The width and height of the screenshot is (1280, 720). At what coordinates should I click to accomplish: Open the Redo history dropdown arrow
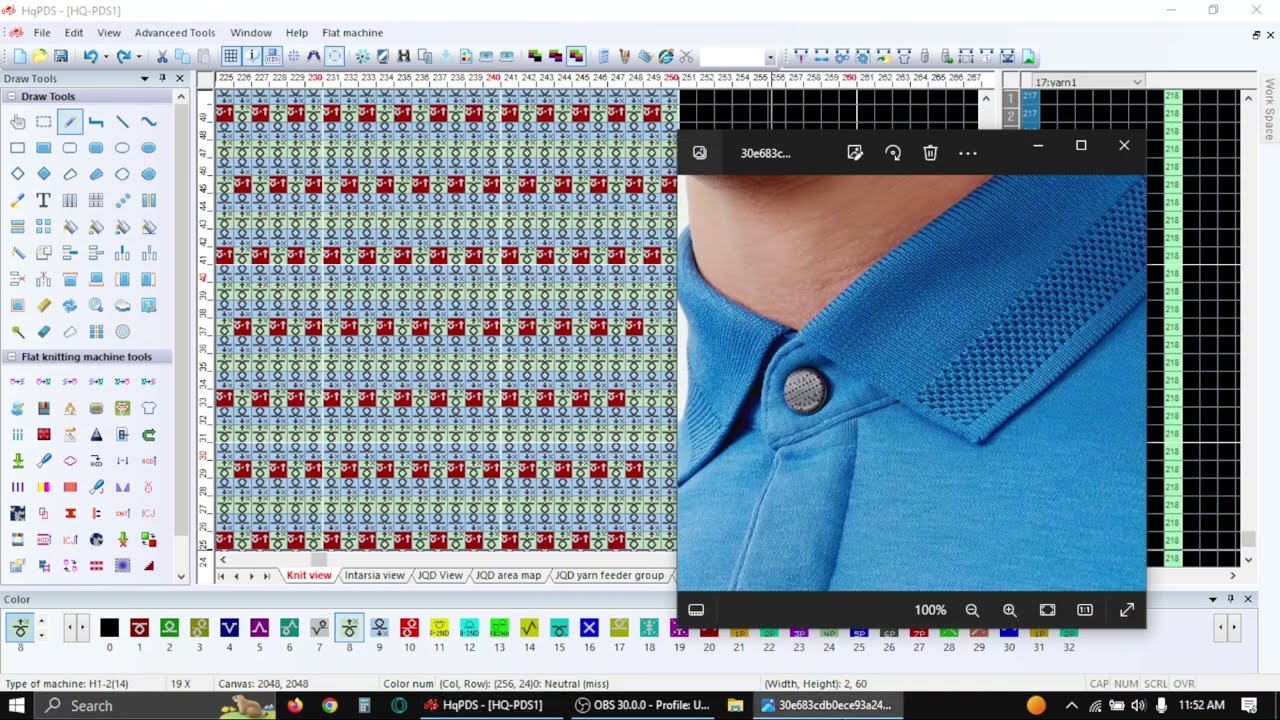point(138,57)
